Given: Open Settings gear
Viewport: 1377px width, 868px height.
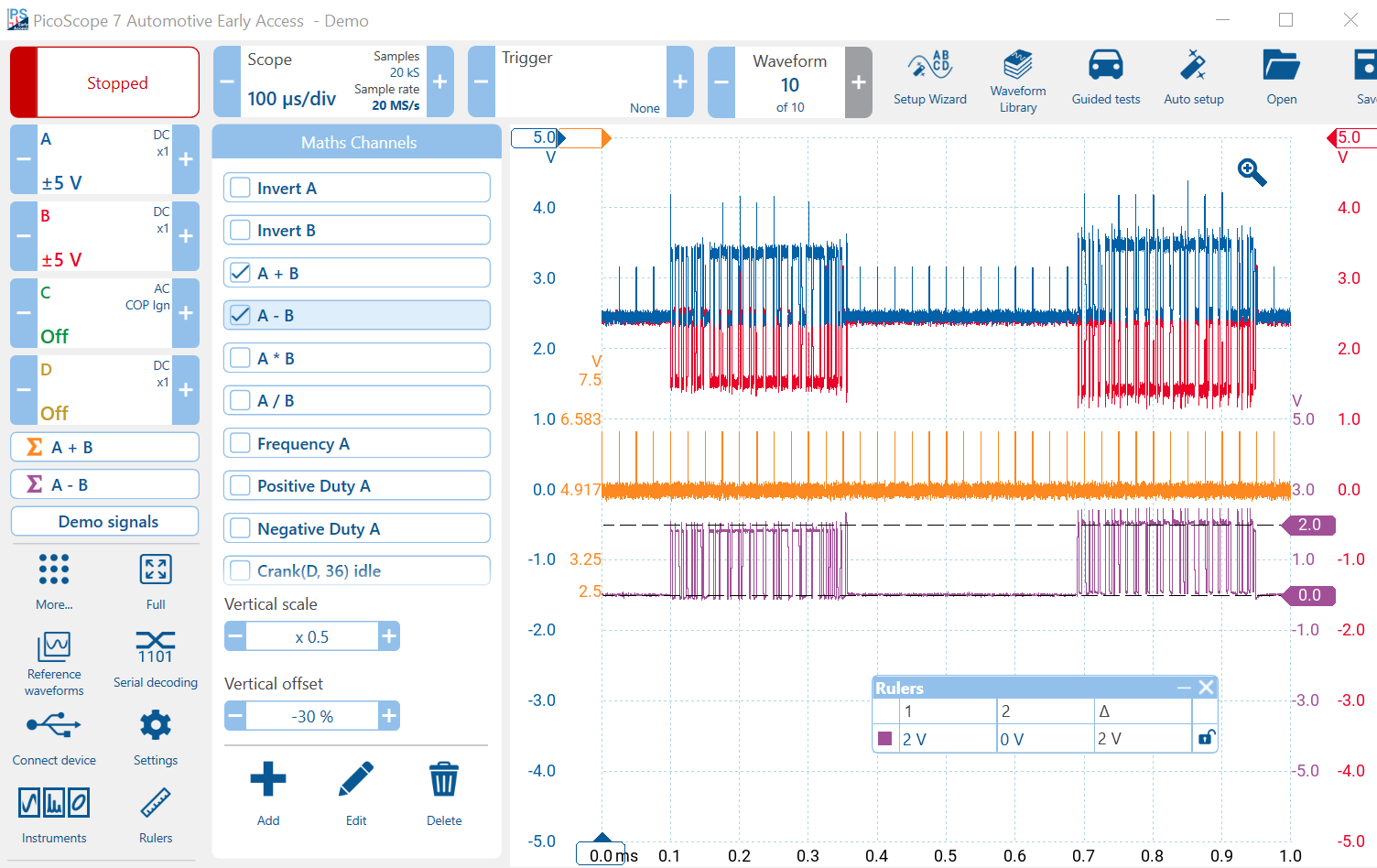Looking at the screenshot, I should point(156,725).
